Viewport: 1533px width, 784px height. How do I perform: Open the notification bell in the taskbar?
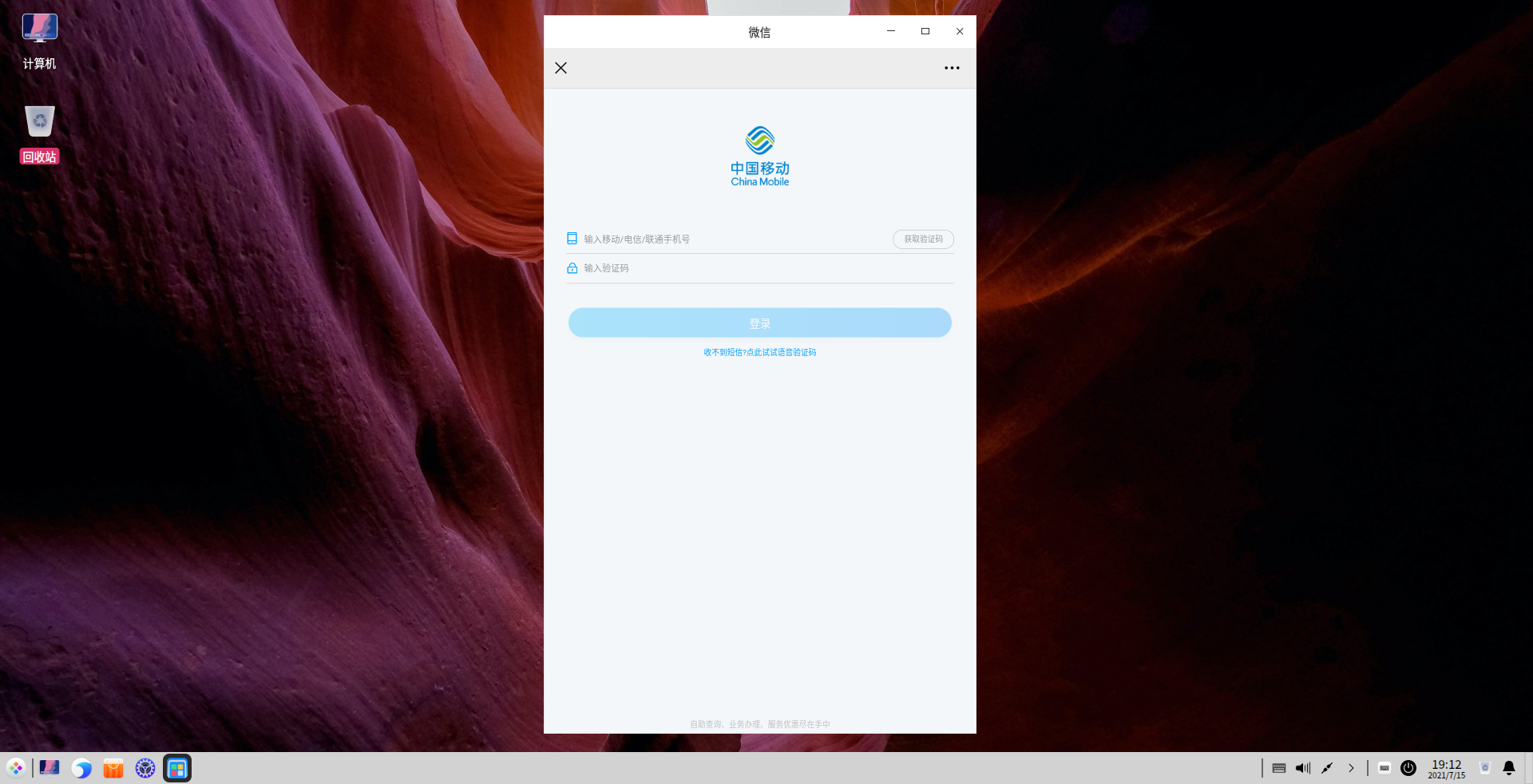(x=1509, y=768)
